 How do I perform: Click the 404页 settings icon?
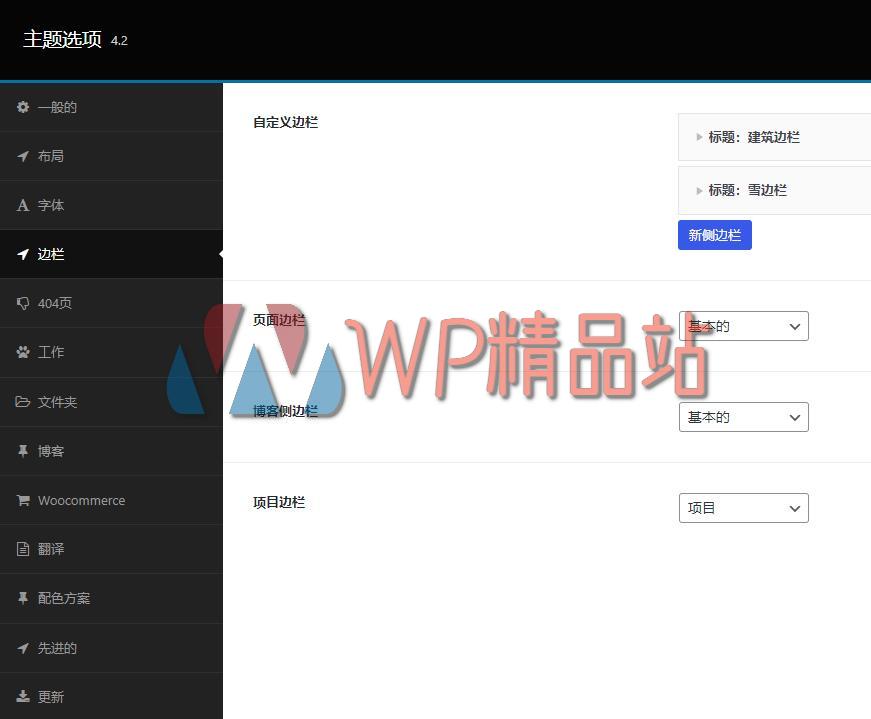[x=22, y=303]
